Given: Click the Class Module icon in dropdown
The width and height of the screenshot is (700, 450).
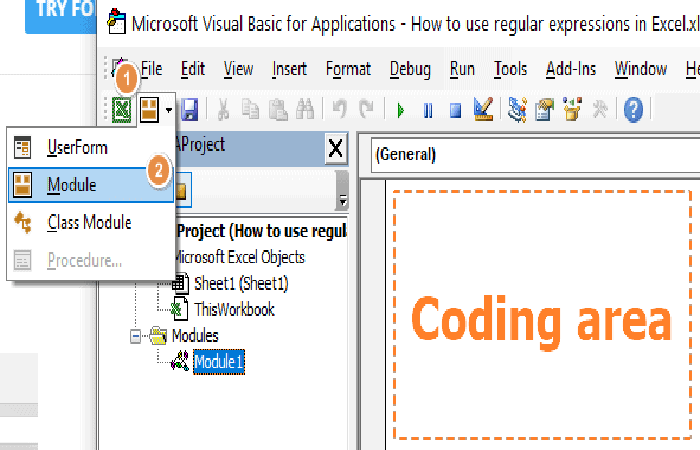Looking at the screenshot, I should coord(22,222).
